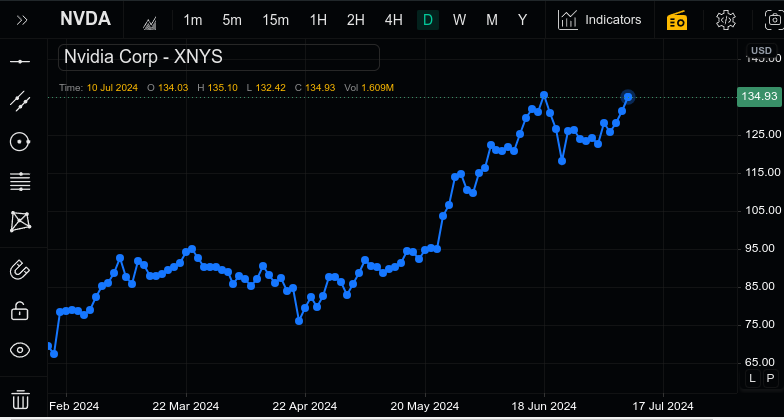Open the chart type selector icon
Image resolution: width=784 pixels, height=420 pixels.
150,23
